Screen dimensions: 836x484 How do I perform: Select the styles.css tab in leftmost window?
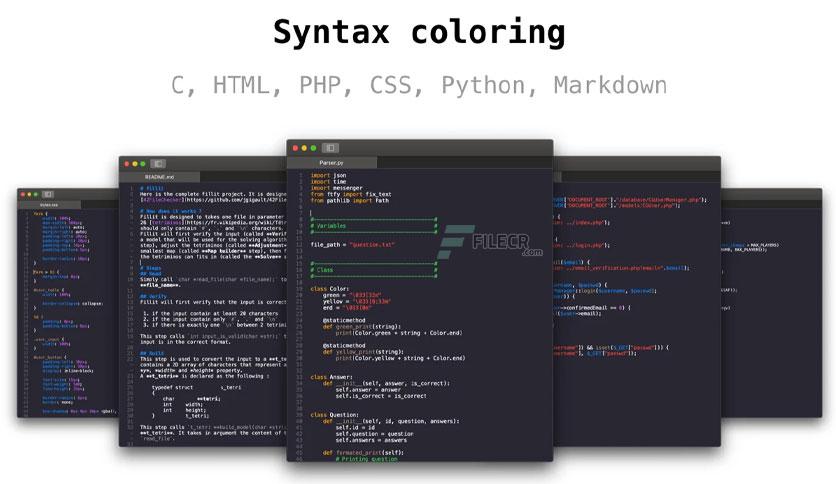[x=49, y=205]
